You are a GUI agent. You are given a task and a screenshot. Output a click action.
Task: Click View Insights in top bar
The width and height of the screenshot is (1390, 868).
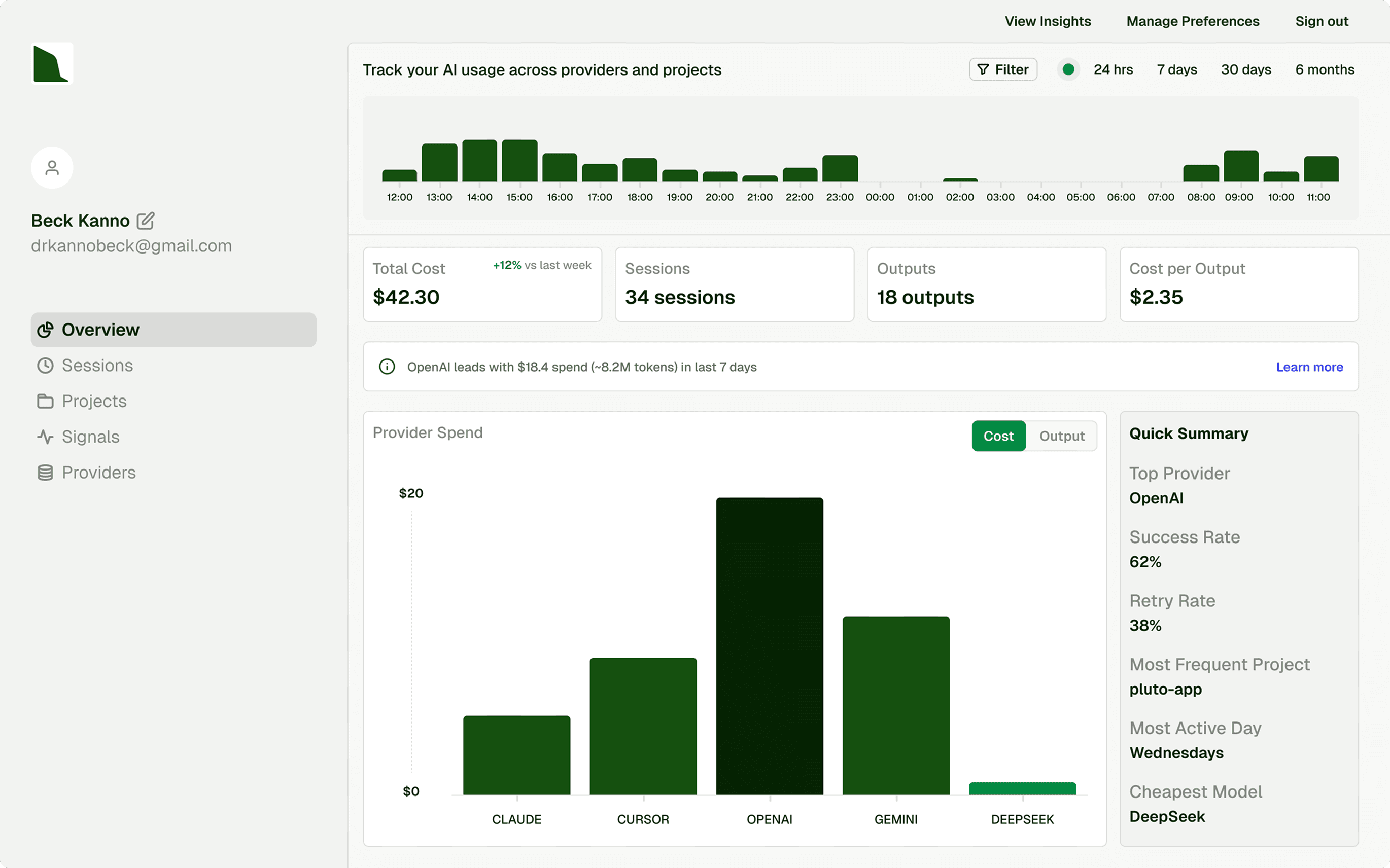click(x=1048, y=21)
